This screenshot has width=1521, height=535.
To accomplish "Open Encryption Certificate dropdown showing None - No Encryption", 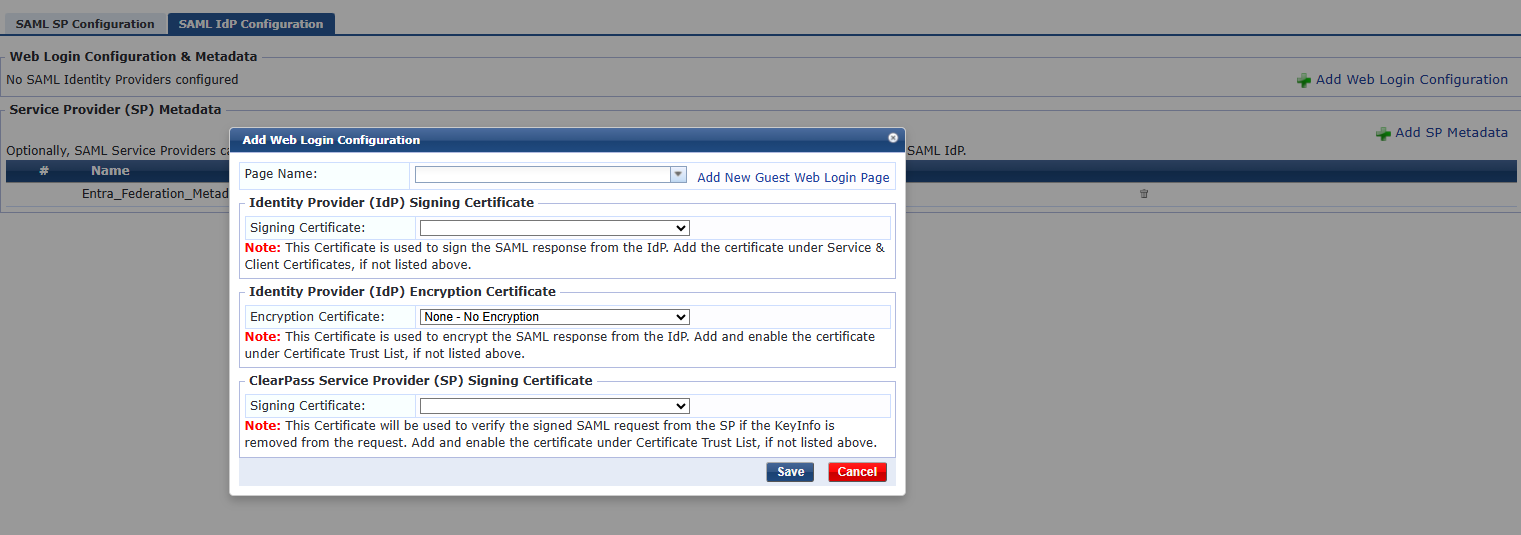I will [x=555, y=317].
